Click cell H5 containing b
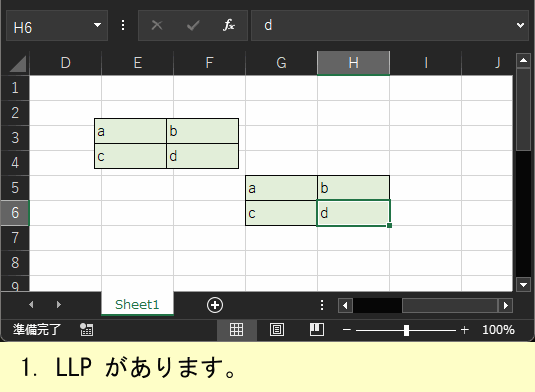 coord(353,188)
